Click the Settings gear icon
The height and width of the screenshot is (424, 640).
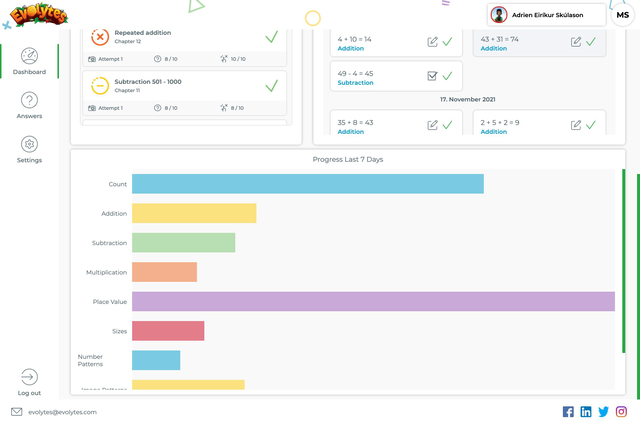(29, 144)
